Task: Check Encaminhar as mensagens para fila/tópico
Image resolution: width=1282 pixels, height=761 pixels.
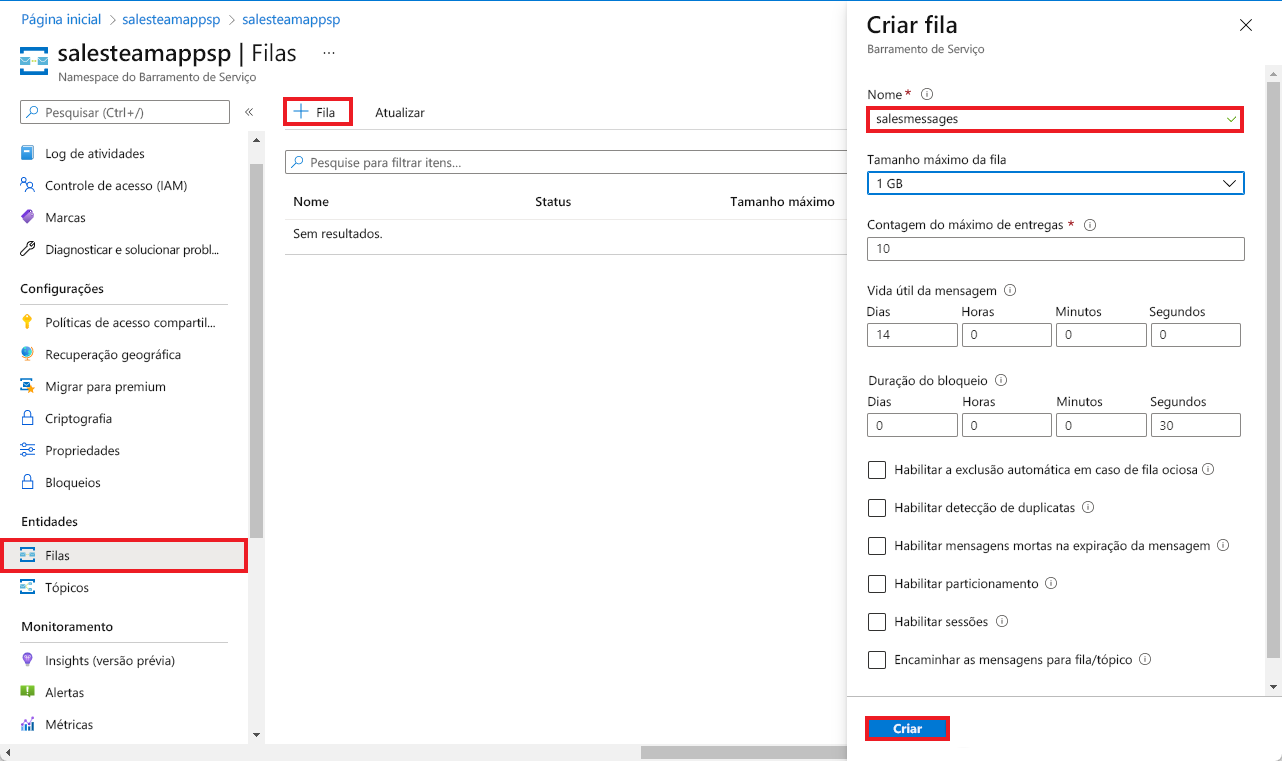Action: 877,660
